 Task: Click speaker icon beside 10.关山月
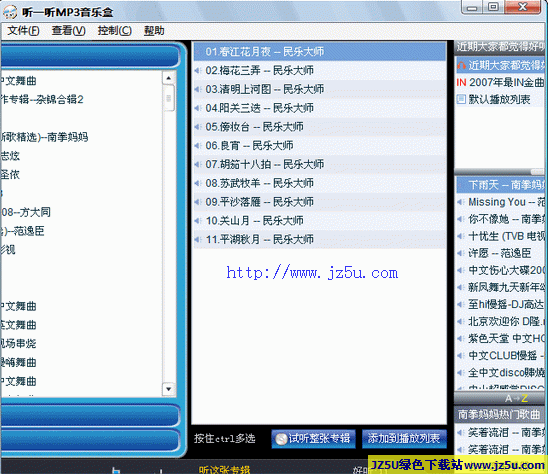tap(198, 221)
